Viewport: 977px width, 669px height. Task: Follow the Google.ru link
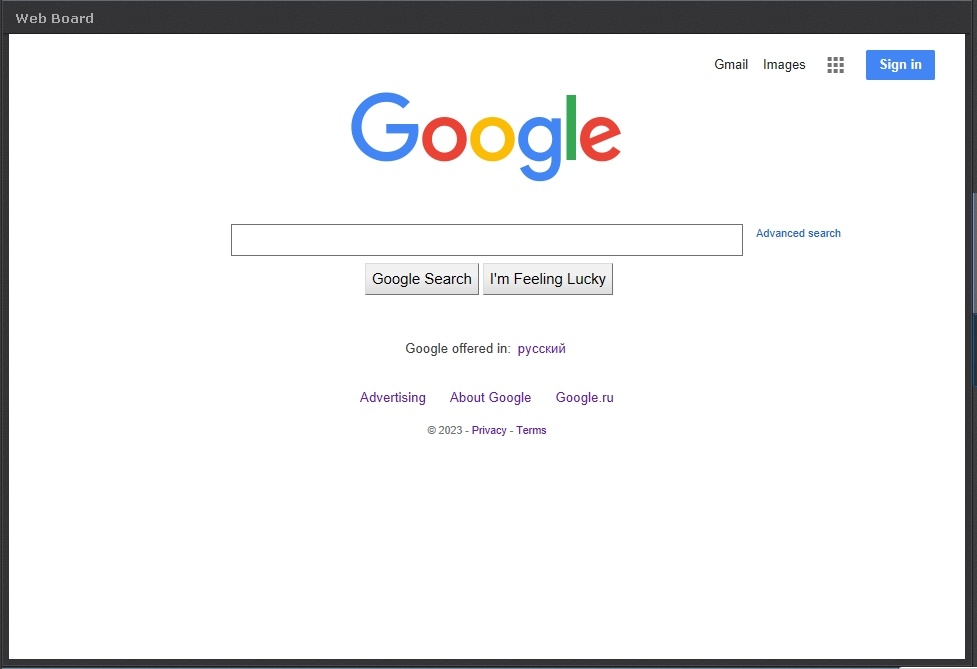click(x=584, y=398)
